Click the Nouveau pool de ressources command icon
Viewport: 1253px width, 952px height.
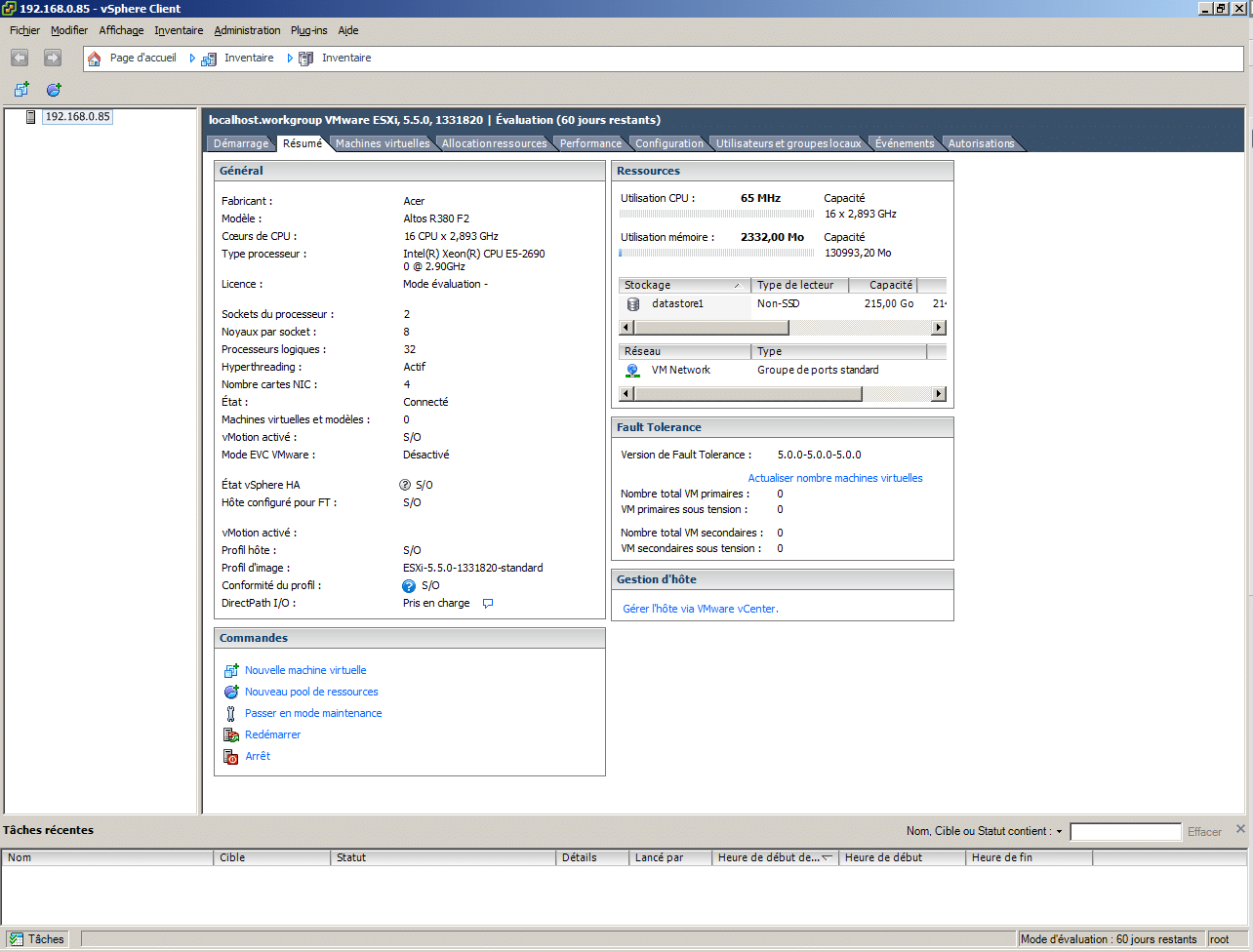click(231, 693)
